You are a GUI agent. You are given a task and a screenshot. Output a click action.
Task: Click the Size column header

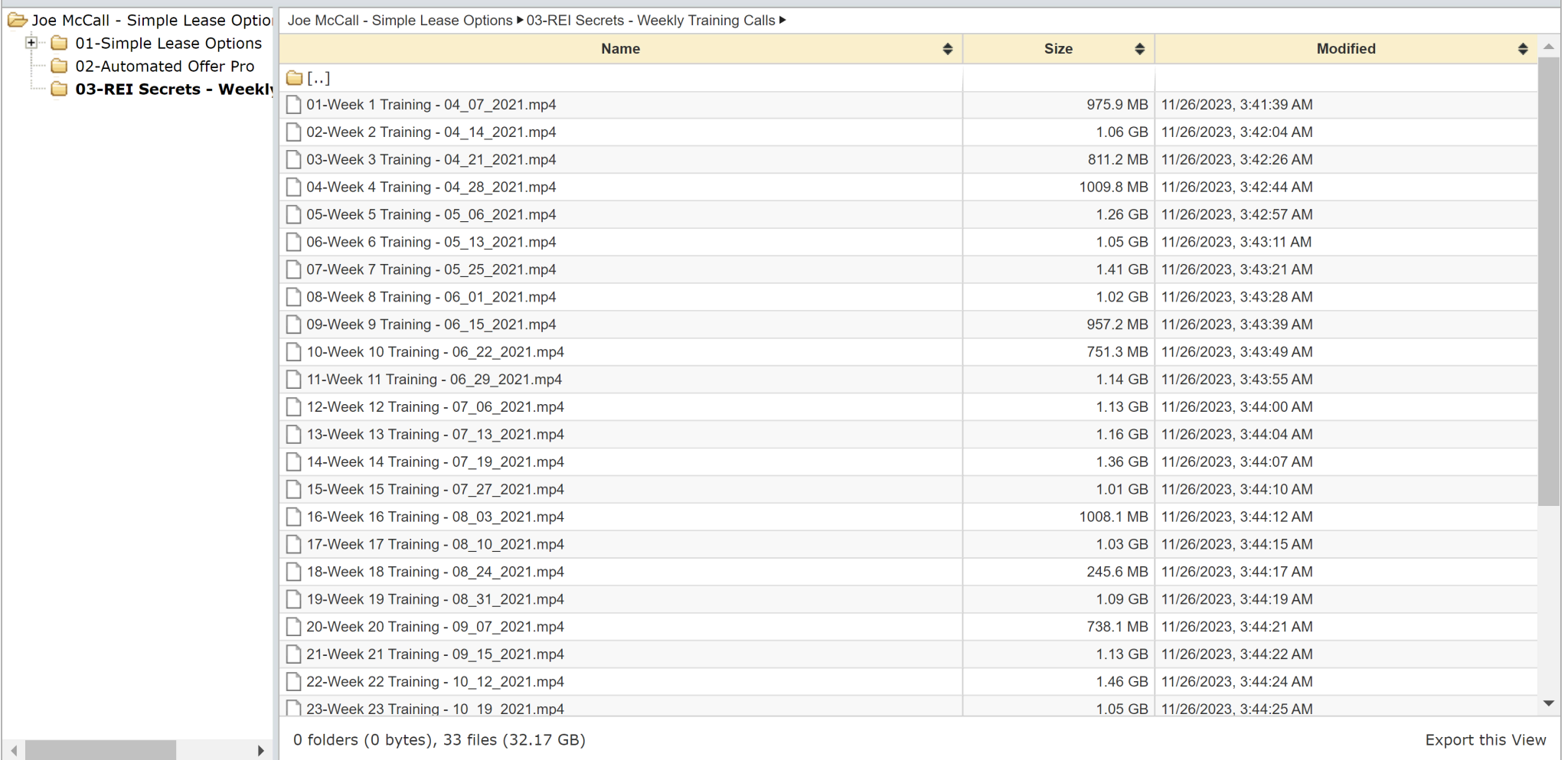click(x=1058, y=49)
